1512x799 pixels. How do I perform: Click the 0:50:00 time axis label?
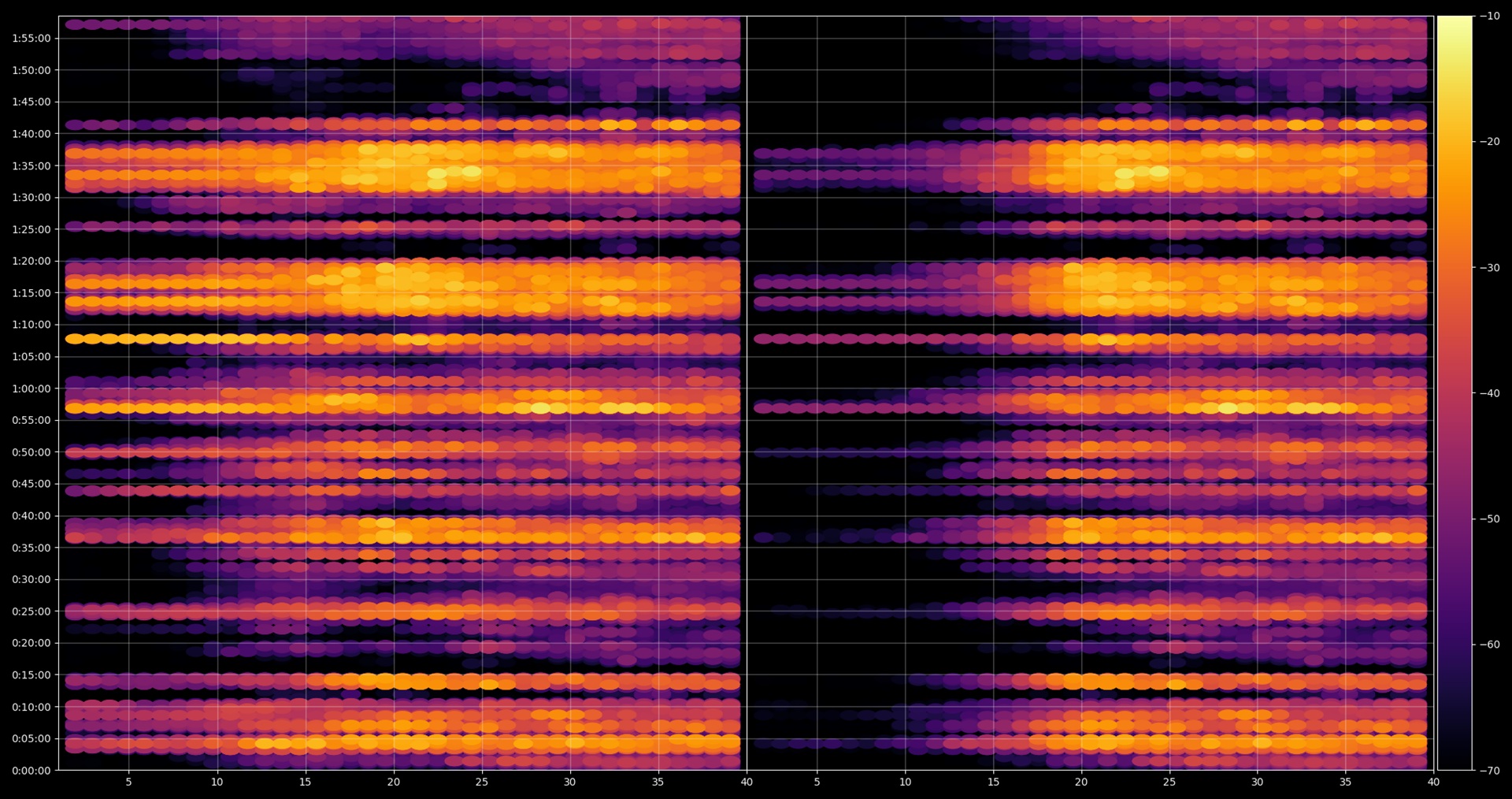(x=31, y=452)
